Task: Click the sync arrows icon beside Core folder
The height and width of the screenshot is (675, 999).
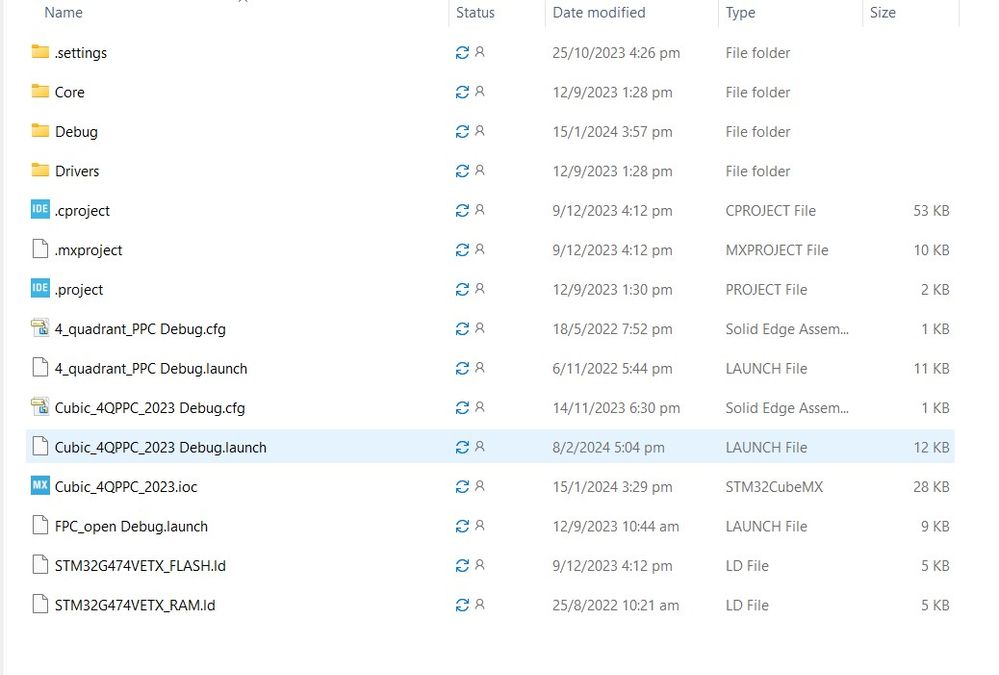Action: pos(461,92)
